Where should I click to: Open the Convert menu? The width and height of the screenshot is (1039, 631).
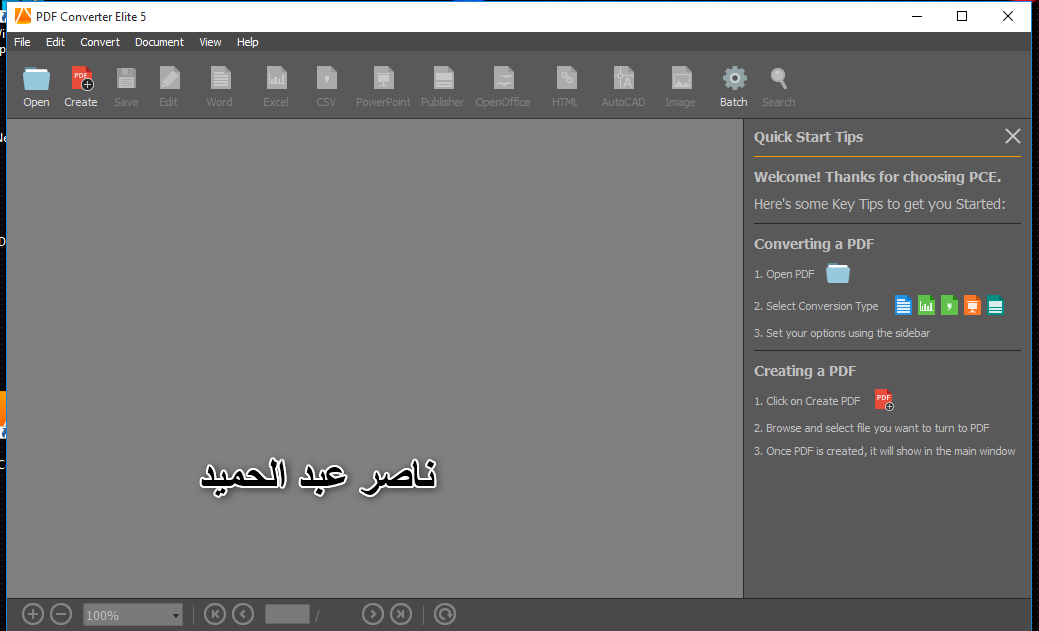point(100,42)
